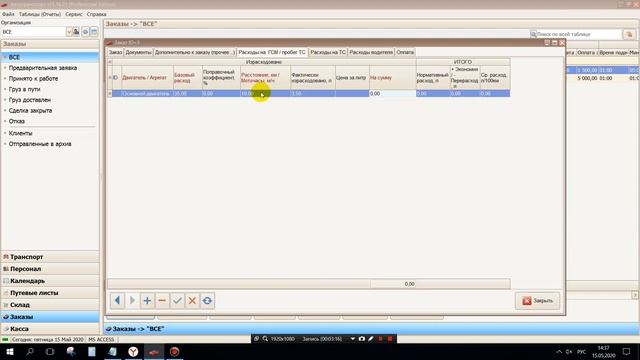Viewport: 640px width, 360px height.
Task: Click the red record app in the taskbar
Action: pyautogui.click(x=174, y=351)
